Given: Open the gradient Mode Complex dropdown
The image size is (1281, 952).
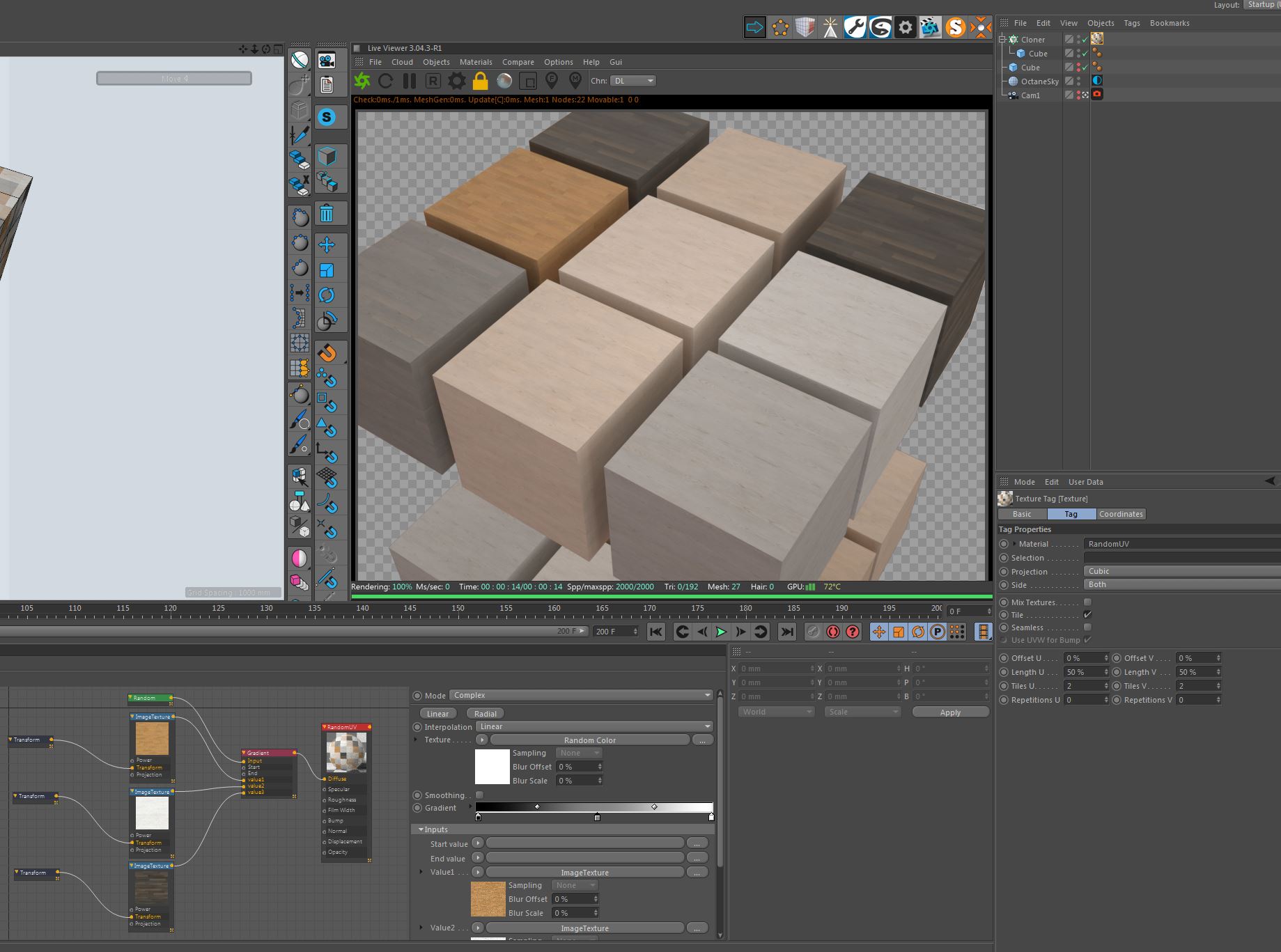Looking at the screenshot, I should (x=581, y=695).
